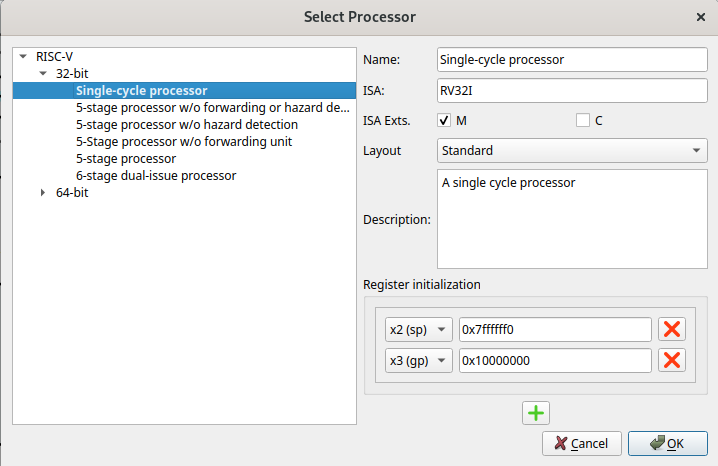This screenshot has width=718, height=466.
Task: Expand the 64-bit tree node
Action: pyautogui.click(x=43, y=193)
